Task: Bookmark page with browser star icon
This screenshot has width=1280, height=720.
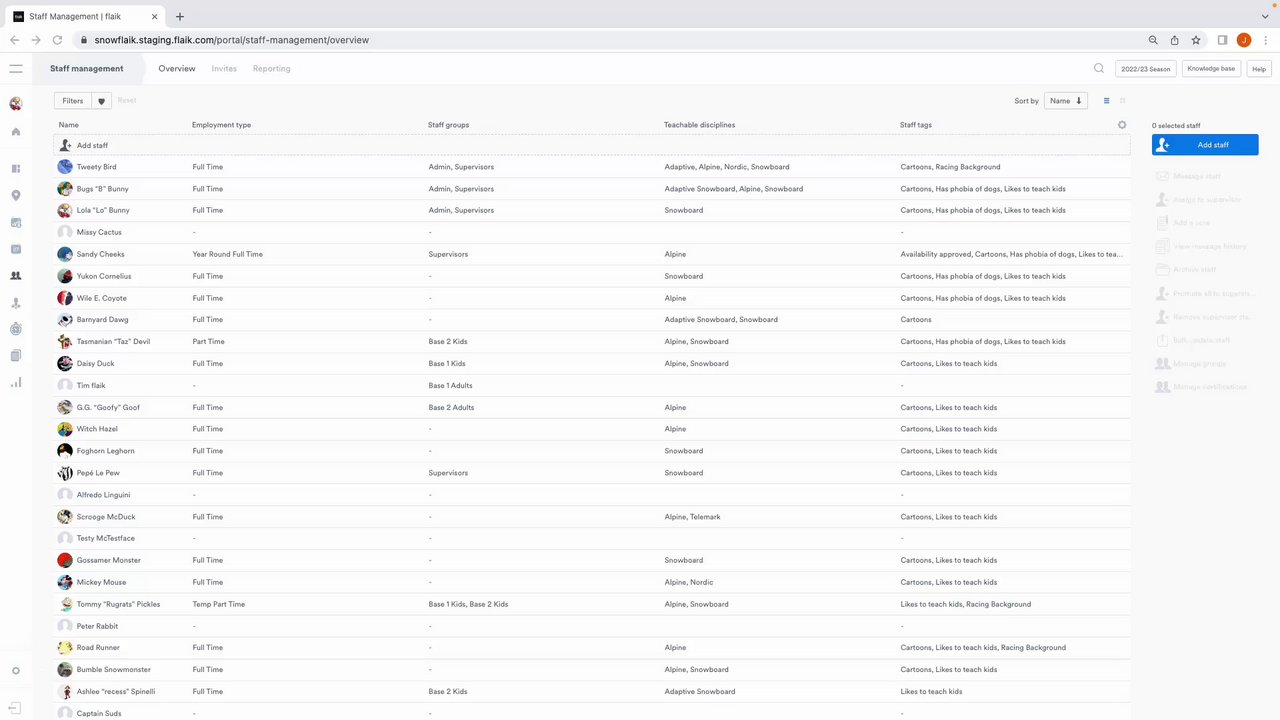Action: tap(1196, 40)
